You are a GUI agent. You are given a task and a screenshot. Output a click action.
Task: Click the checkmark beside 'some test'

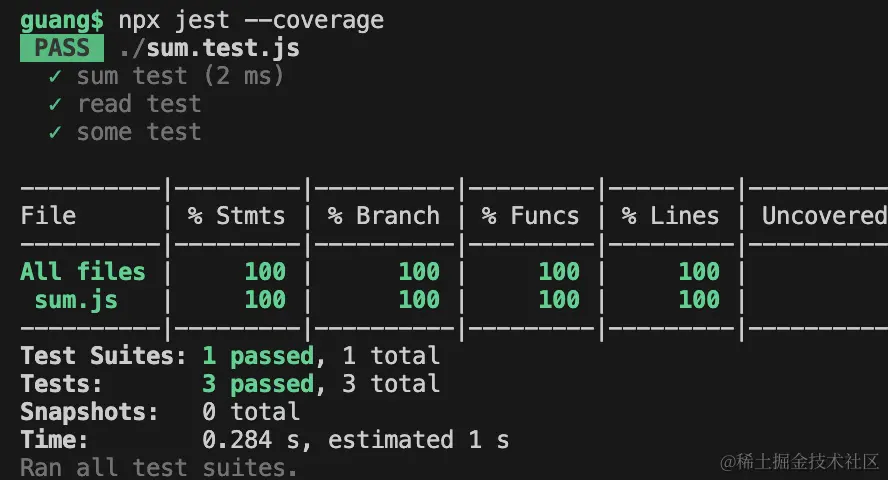click(55, 132)
